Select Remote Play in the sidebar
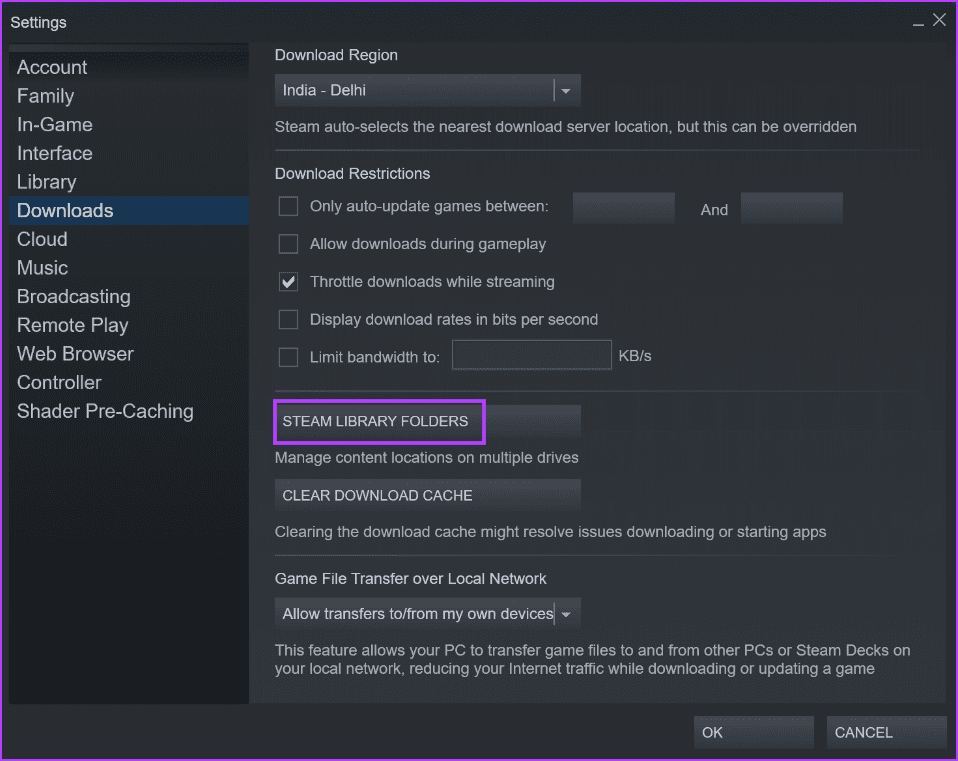Image resolution: width=958 pixels, height=761 pixels. pyautogui.click(x=128, y=326)
